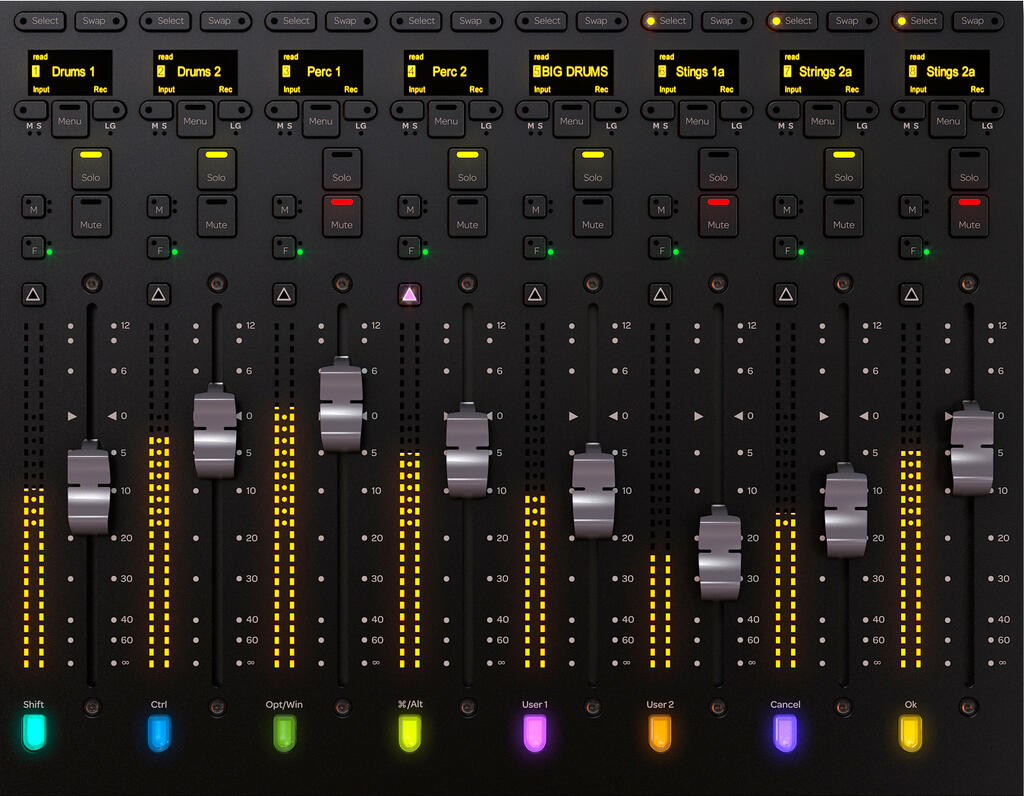
Task: Click the M icon on the Drums 1 channel
Action: (x=28, y=127)
